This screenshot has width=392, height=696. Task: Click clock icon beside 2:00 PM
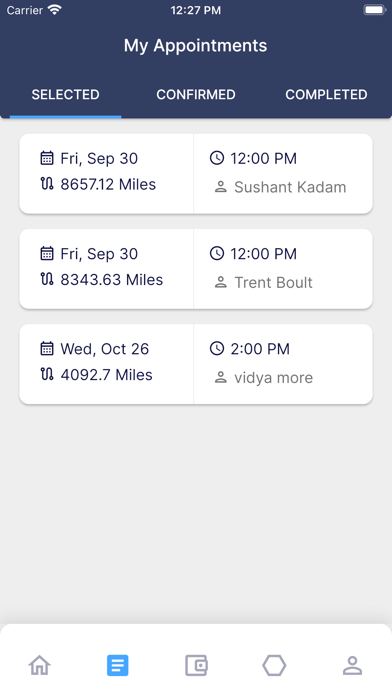217,348
